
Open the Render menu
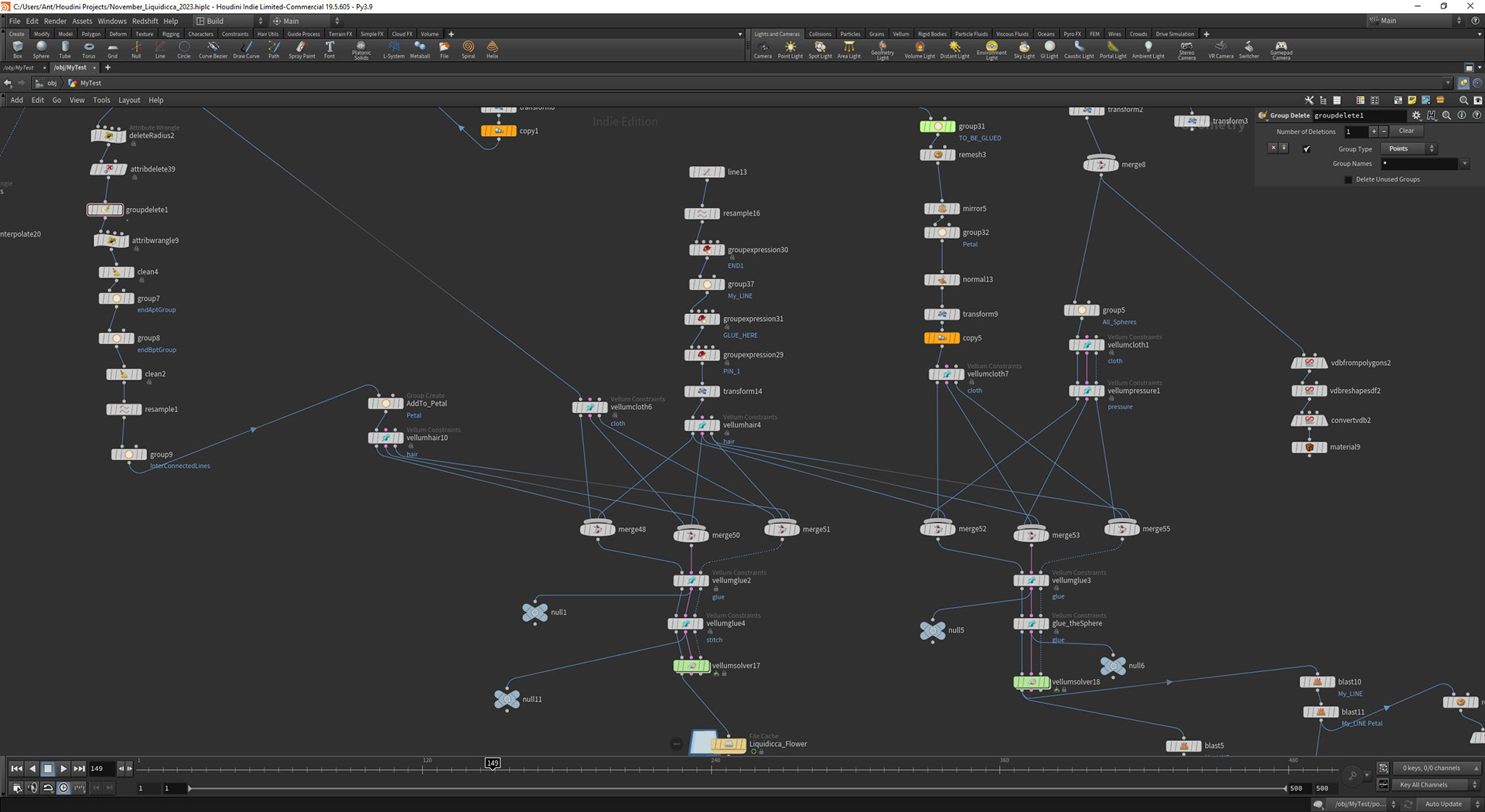pos(55,21)
